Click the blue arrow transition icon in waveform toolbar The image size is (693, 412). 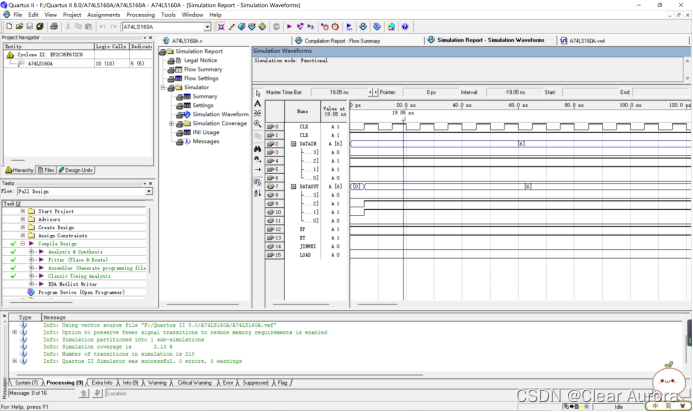258,170
